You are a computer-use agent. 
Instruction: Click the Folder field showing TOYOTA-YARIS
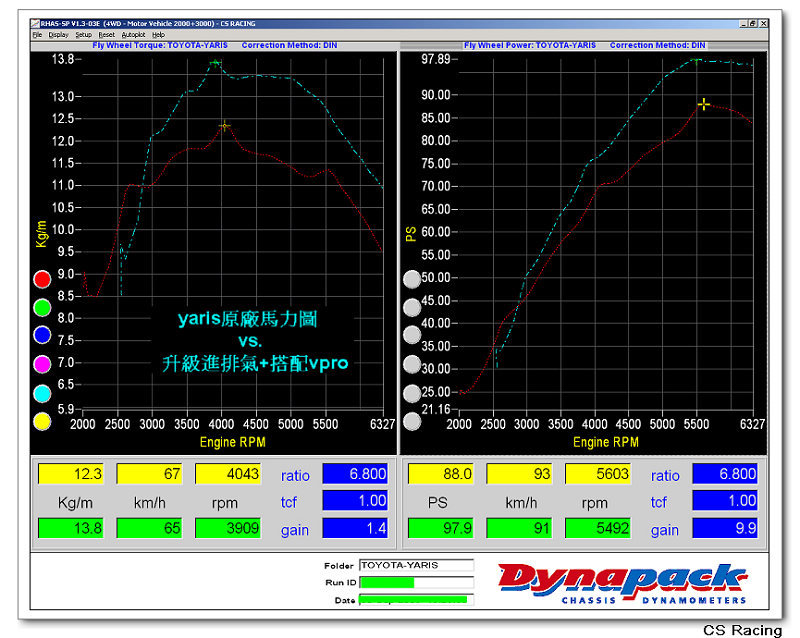416,565
